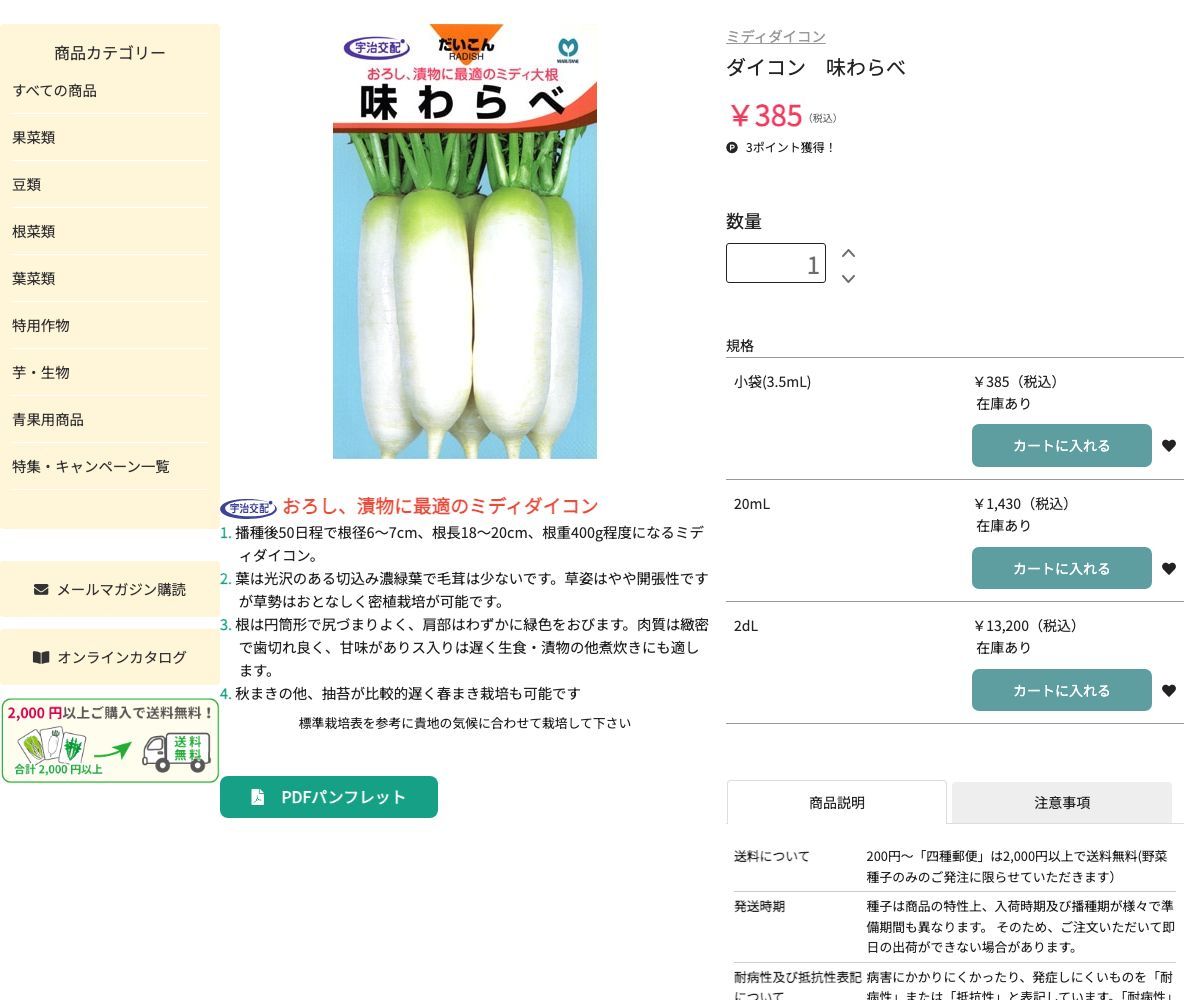Open the ミディダイコン breadcrumb link
This screenshot has width=1200, height=1000.
[776, 36]
